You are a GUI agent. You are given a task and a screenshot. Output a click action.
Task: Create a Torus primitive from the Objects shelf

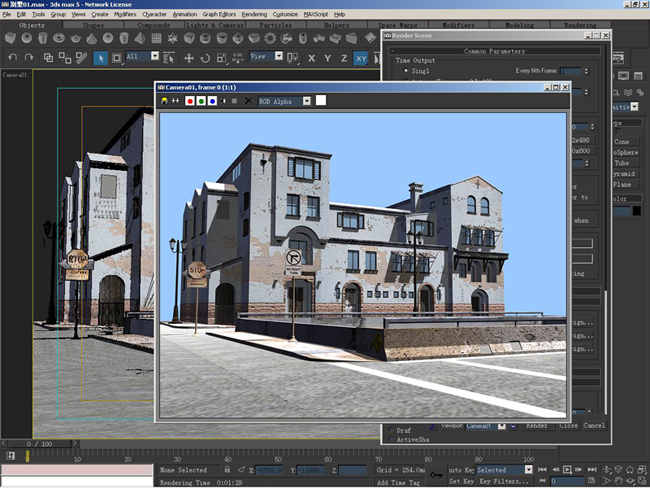point(59,39)
